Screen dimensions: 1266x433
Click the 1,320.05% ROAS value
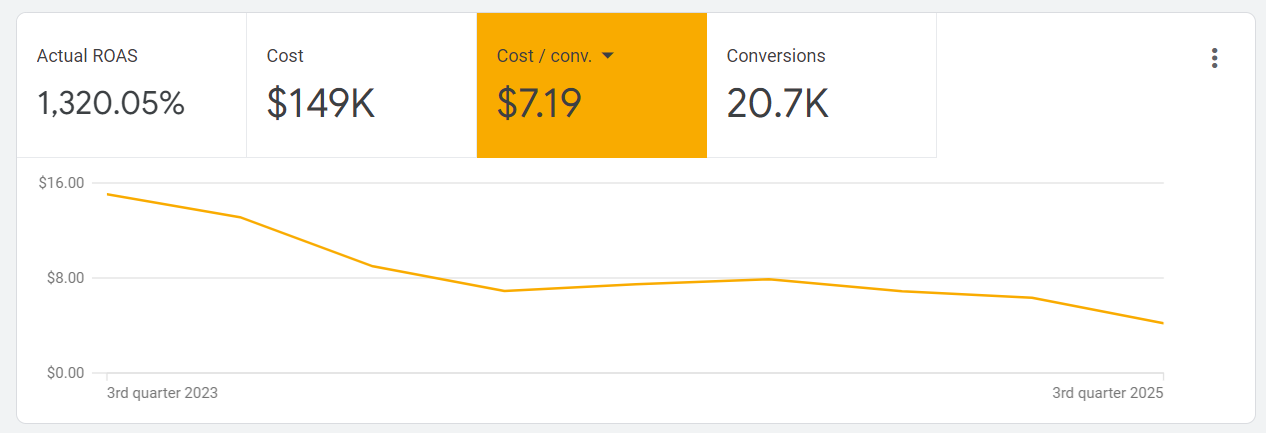click(x=111, y=103)
